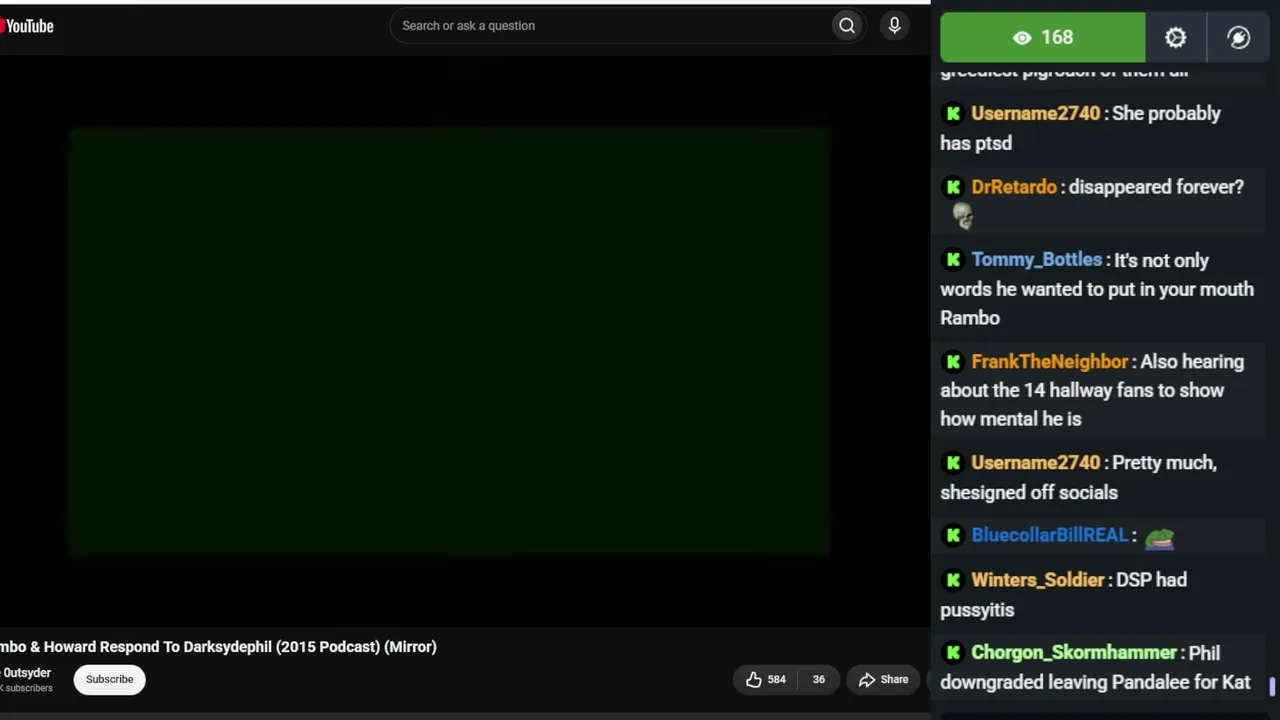Viewport: 1280px width, 720px height.
Task: Click the Kick badge next to Tommy_Bottles
Action: pos(953,260)
